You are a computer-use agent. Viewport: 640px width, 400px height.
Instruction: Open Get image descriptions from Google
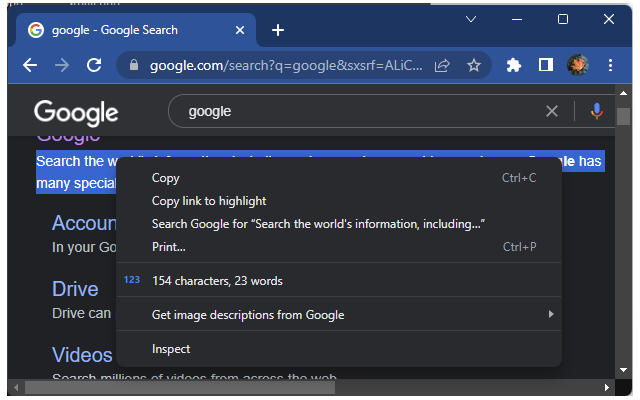[x=339, y=315]
